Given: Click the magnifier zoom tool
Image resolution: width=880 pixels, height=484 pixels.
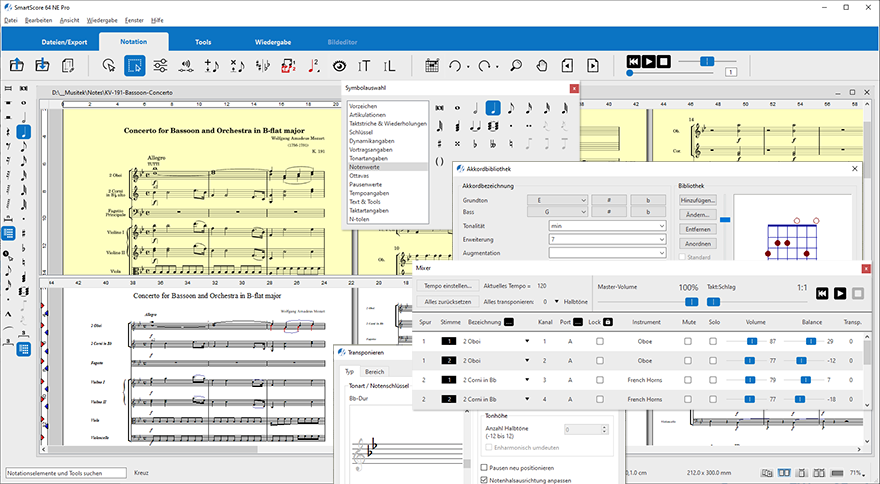Looking at the screenshot, I should 516,66.
